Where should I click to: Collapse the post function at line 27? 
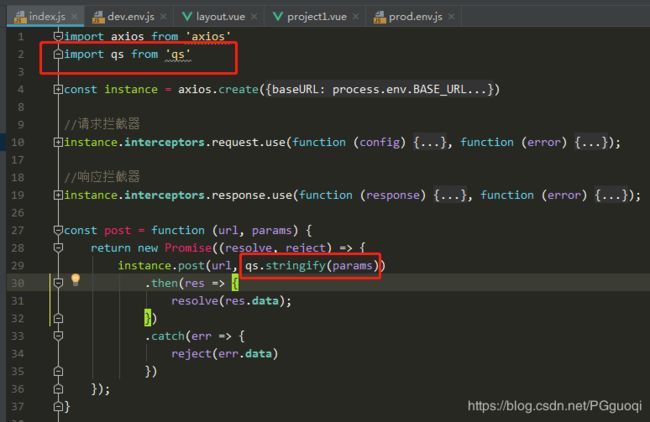pos(58,230)
